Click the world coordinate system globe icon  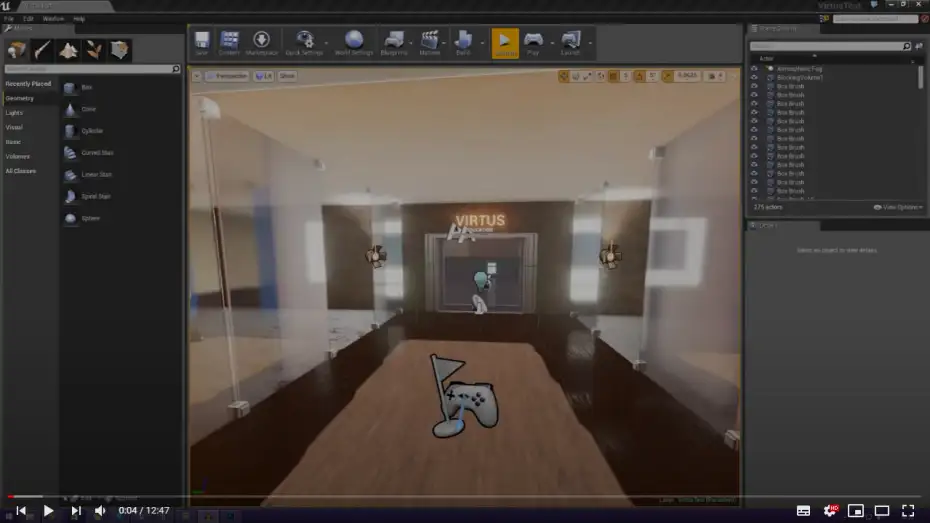[600, 76]
